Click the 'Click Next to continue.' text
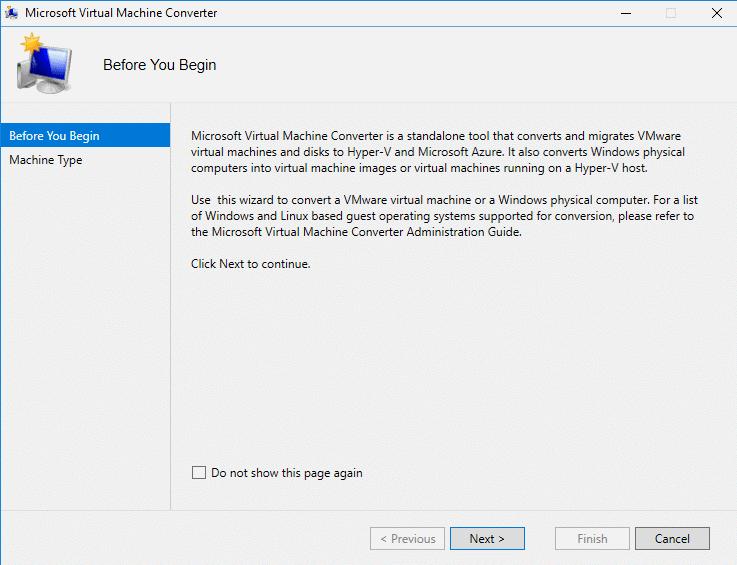 coord(251,264)
